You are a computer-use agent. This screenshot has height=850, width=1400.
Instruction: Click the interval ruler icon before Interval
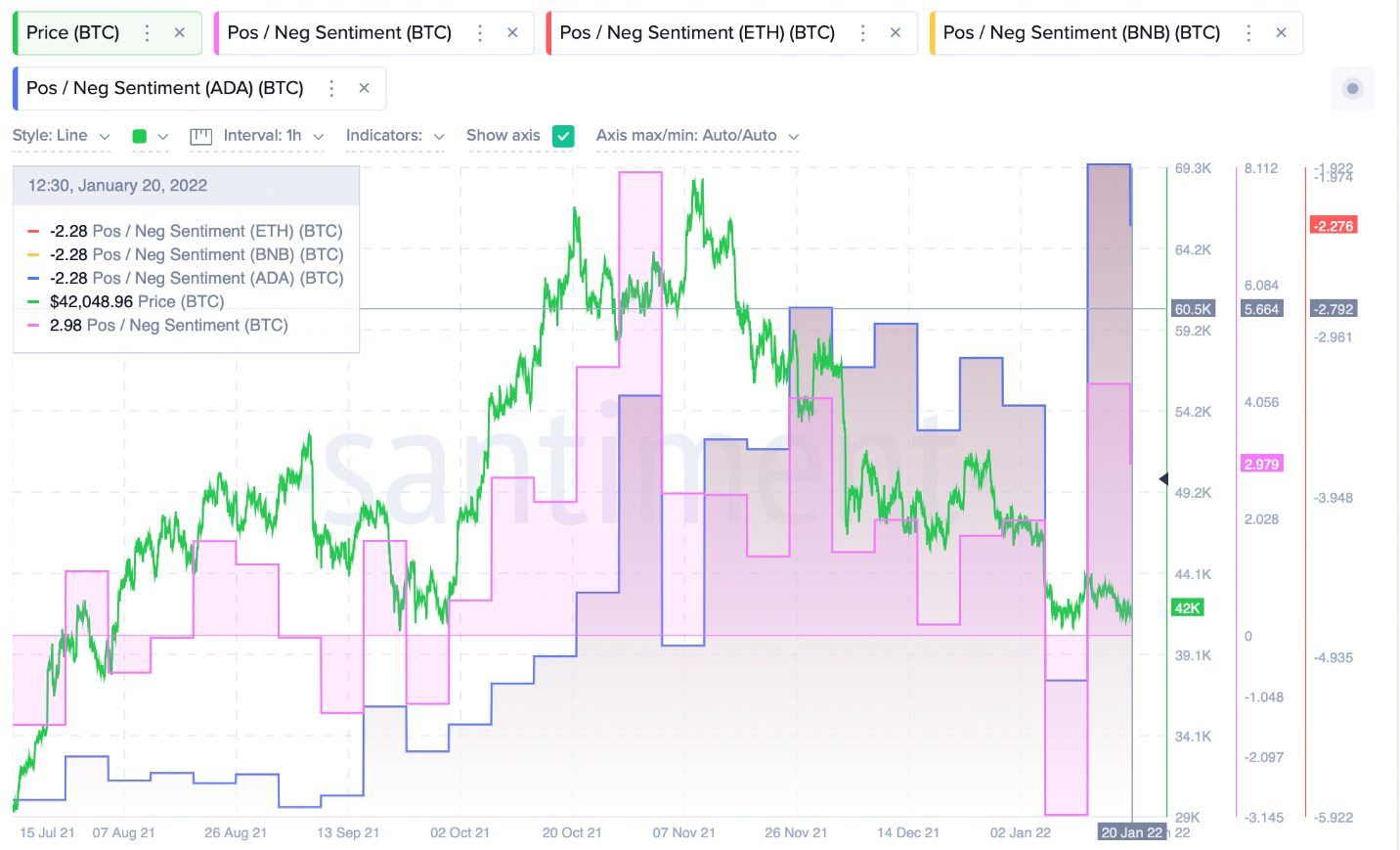coord(200,136)
